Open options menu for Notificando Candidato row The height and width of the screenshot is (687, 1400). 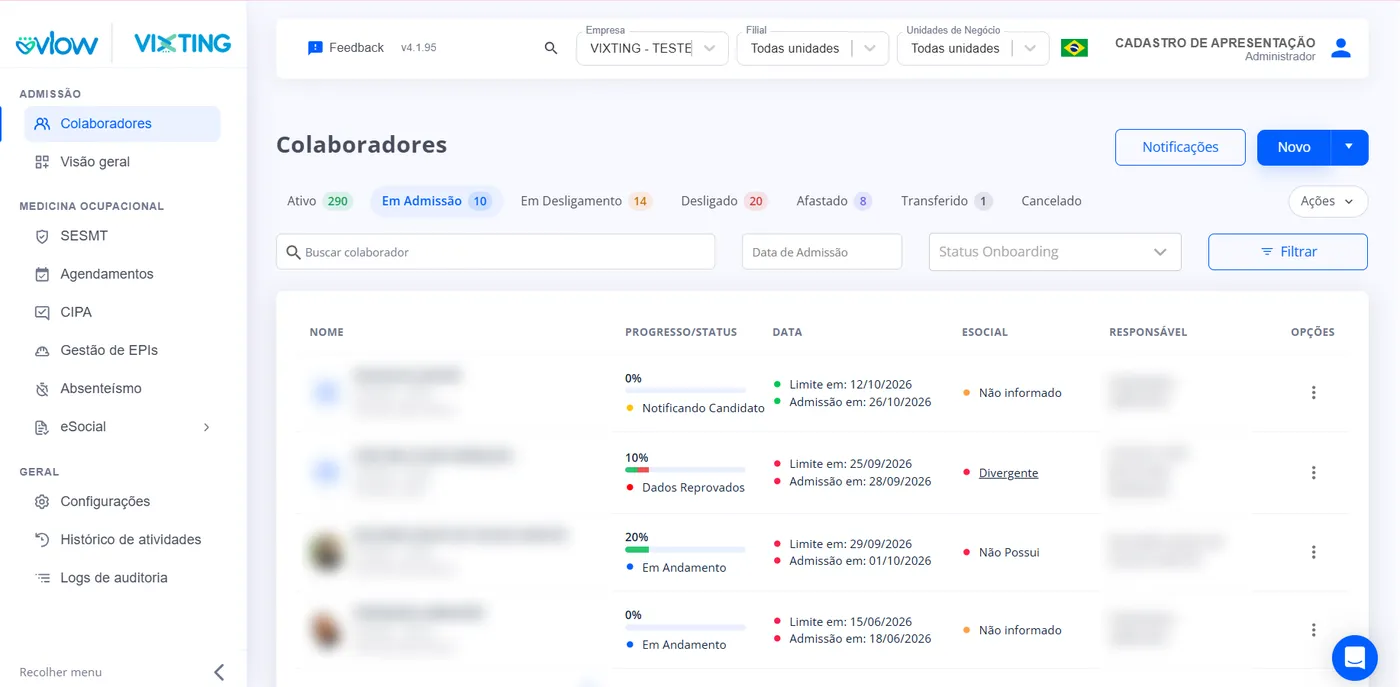1313,393
